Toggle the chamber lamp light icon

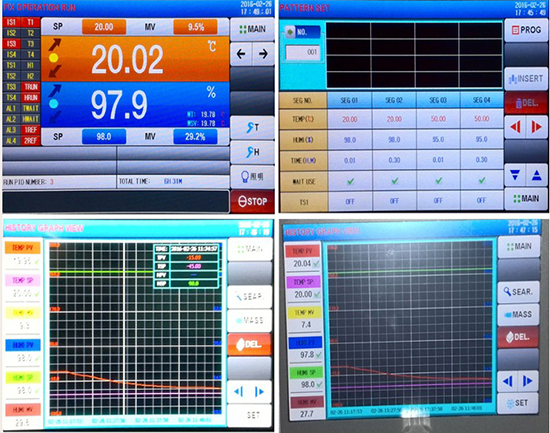point(253,176)
